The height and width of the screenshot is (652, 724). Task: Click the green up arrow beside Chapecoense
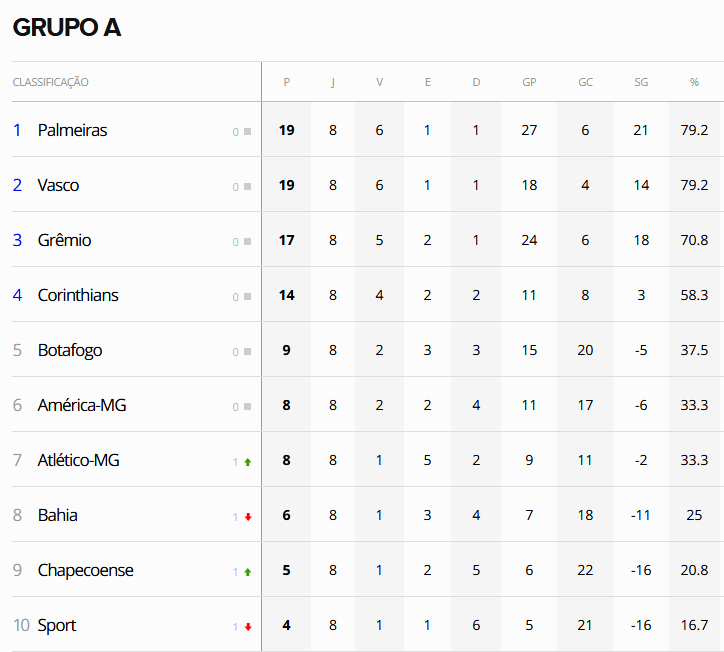(247, 572)
